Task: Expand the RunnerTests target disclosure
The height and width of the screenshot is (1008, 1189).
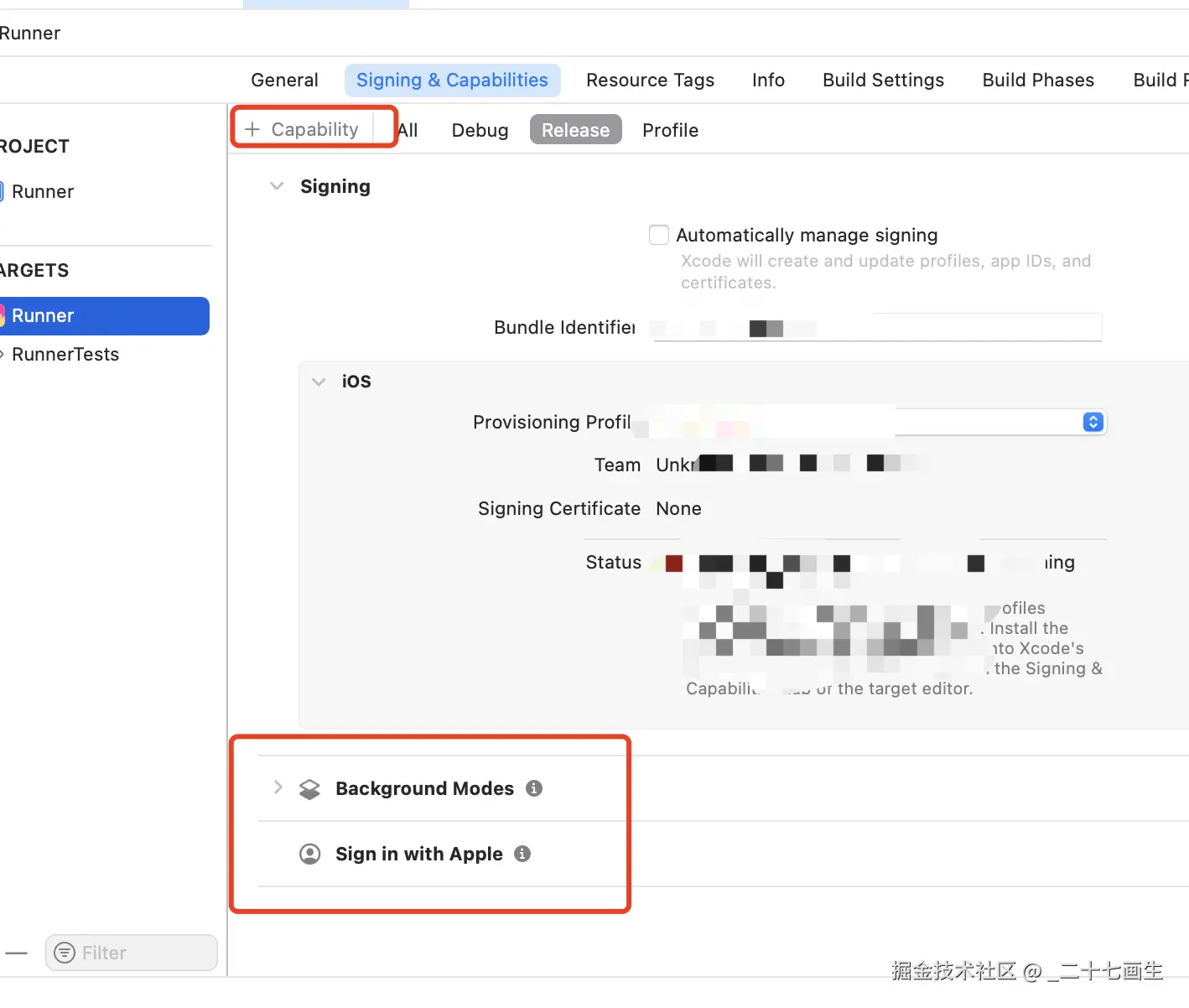Action: (2, 354)
